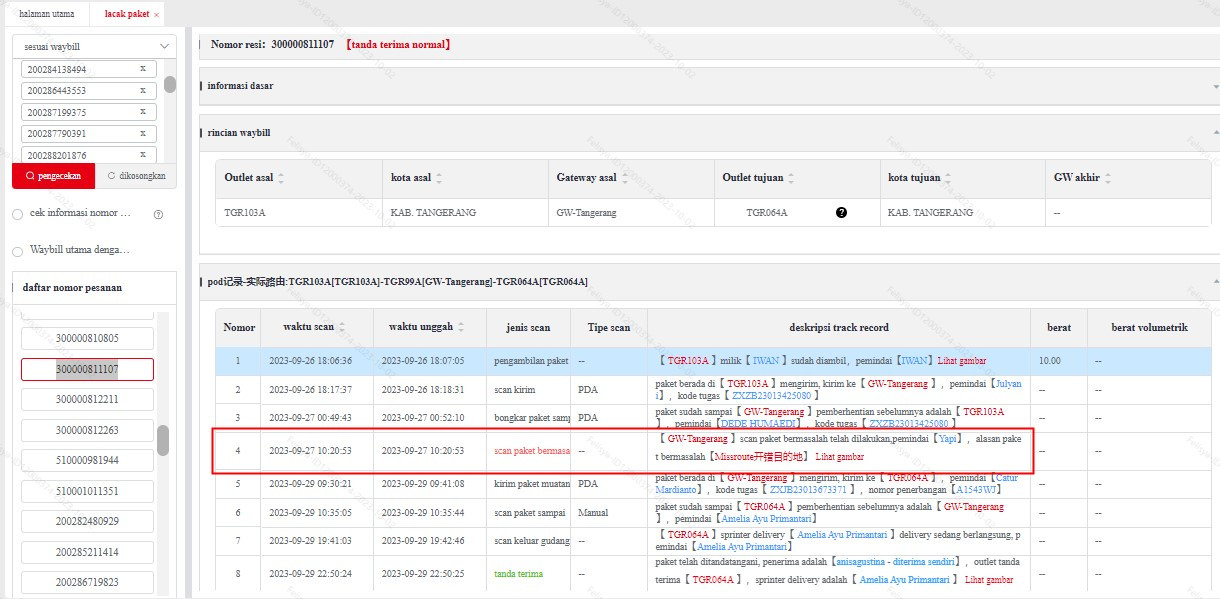Select order number 300000810805
Viewport: 1220px width, 599px height.
[87, 338]
